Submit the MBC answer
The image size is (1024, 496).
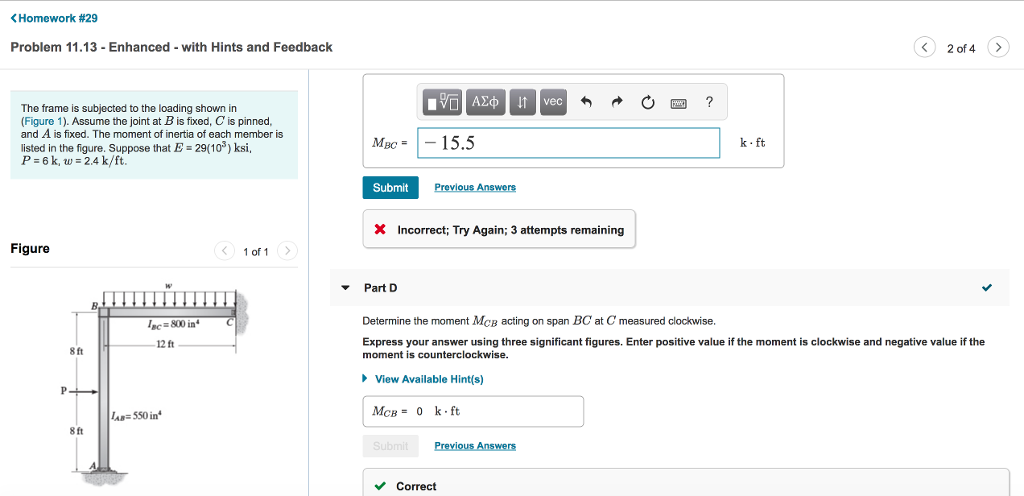391,188
